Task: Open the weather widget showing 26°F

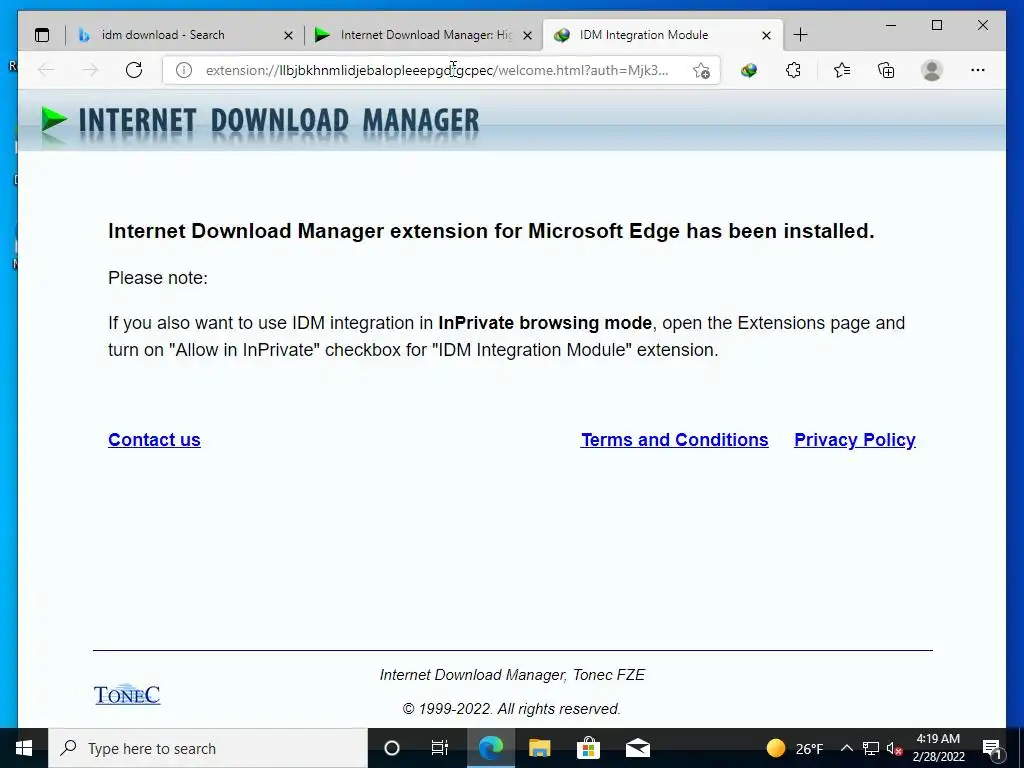Action: click(x=795, y=748)
